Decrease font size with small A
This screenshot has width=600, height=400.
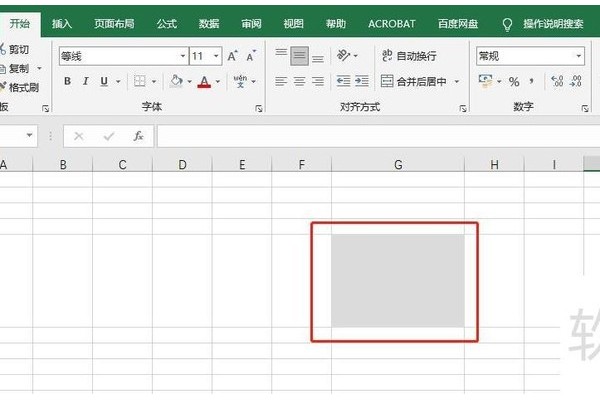251,57
